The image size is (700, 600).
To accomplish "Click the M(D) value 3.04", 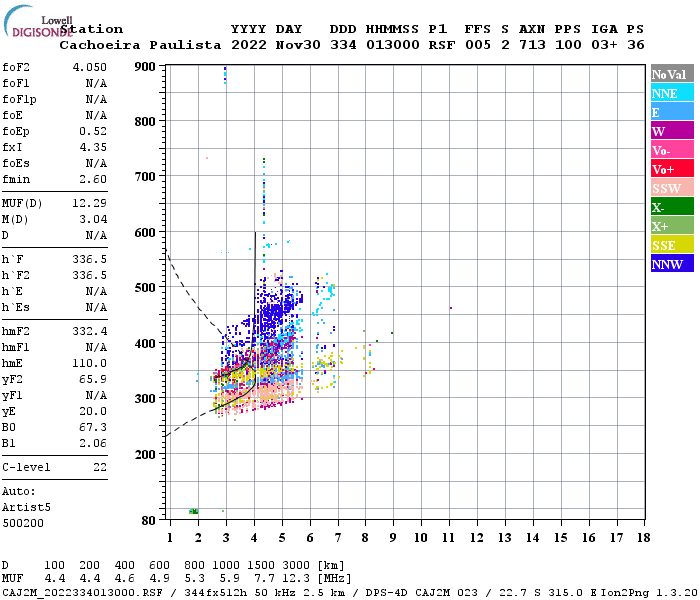I will (x=93, y=219).
